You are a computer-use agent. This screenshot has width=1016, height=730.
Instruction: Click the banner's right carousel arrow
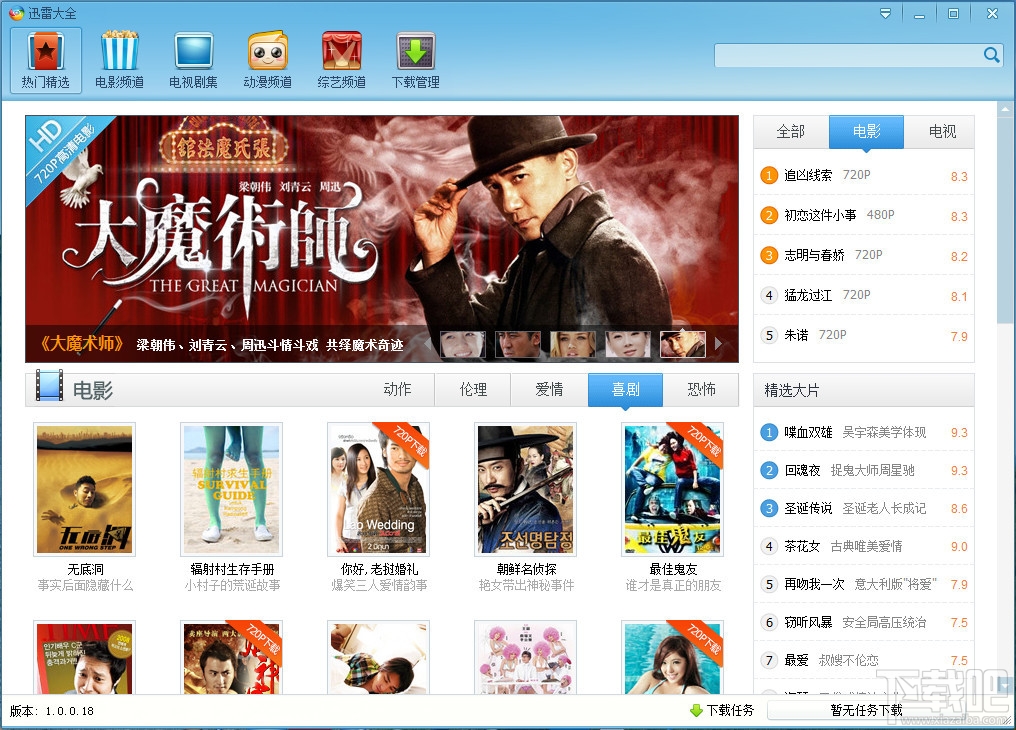click(719, 344)
